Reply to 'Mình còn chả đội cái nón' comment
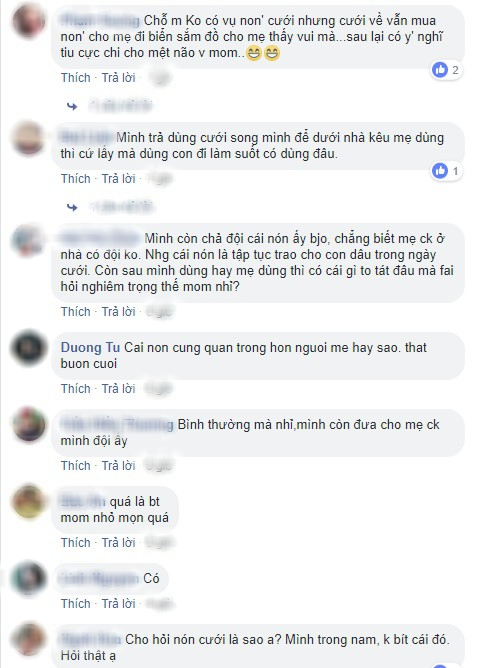This screenshot has height=668, width=501. point(118,311)
